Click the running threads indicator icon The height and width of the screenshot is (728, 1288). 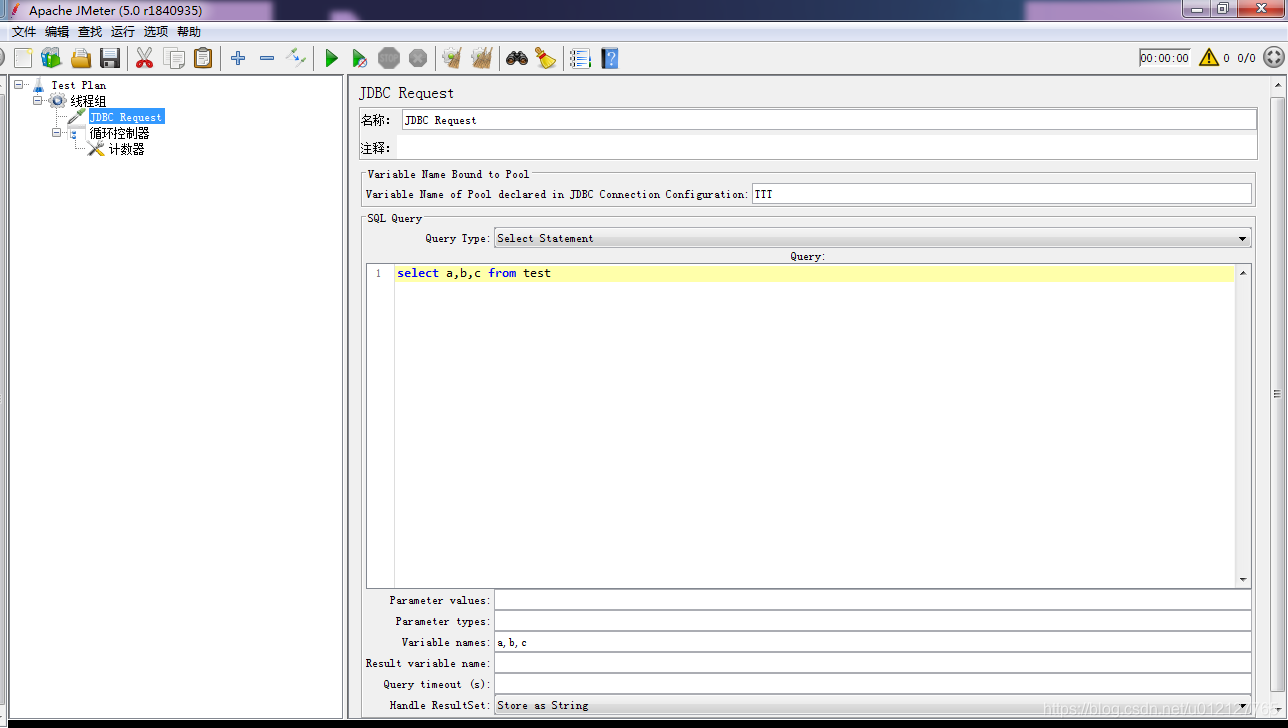coord(1273,58)
